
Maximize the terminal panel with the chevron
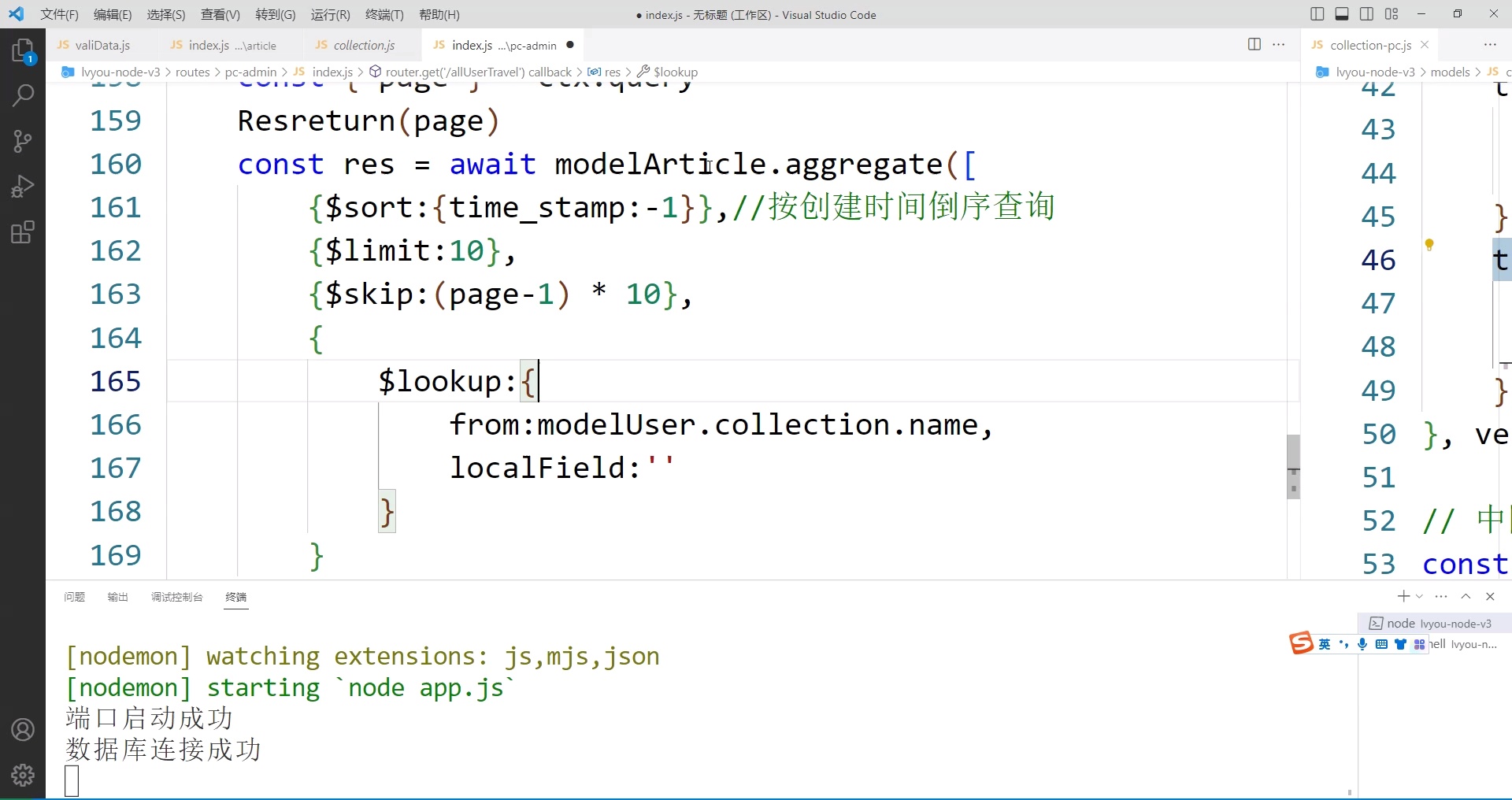point(1466,597)
